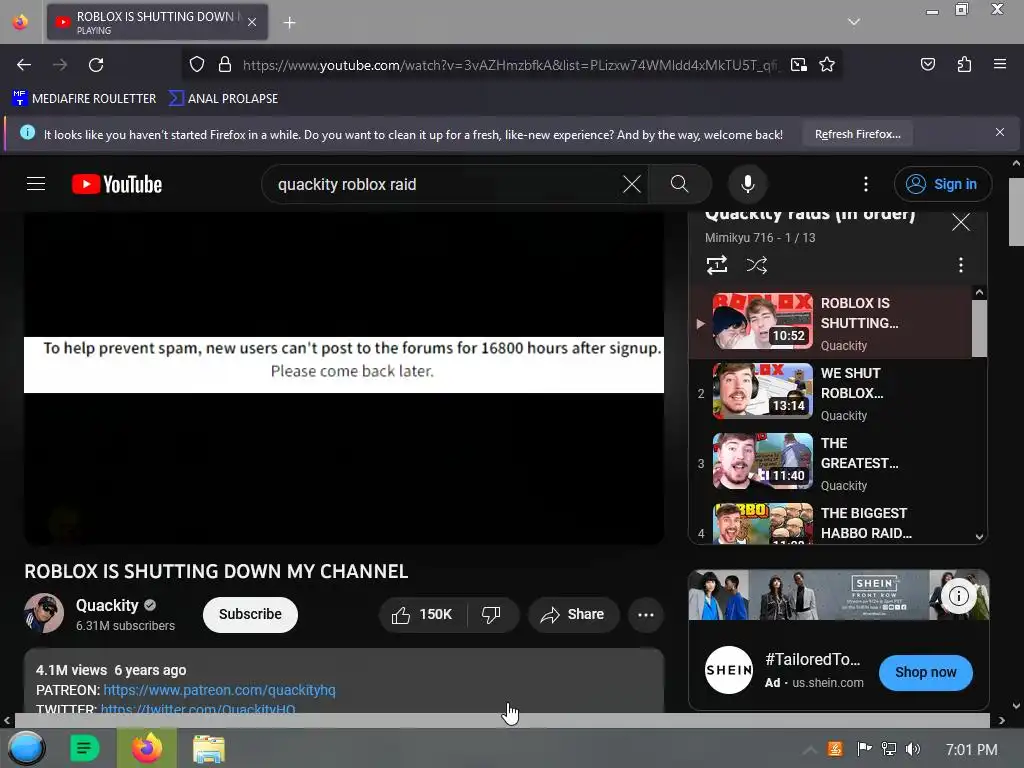Open the action center flag tray icon
This screenshot has width=1024, height=768.
(x=864, y=749)
